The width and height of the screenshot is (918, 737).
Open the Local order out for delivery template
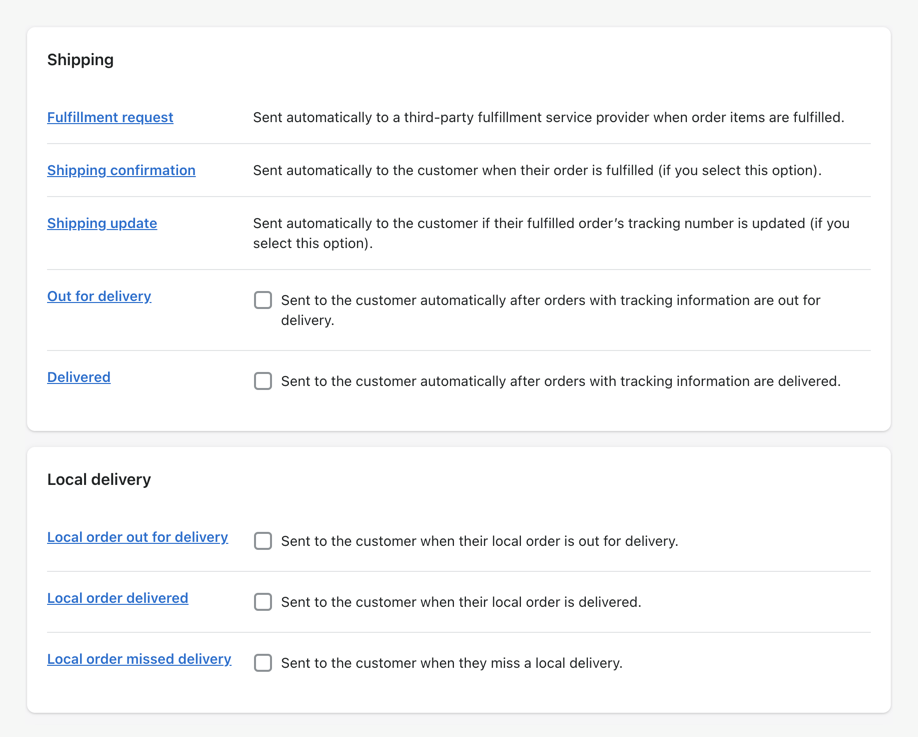pyautogui.click(x=137, y=537)
